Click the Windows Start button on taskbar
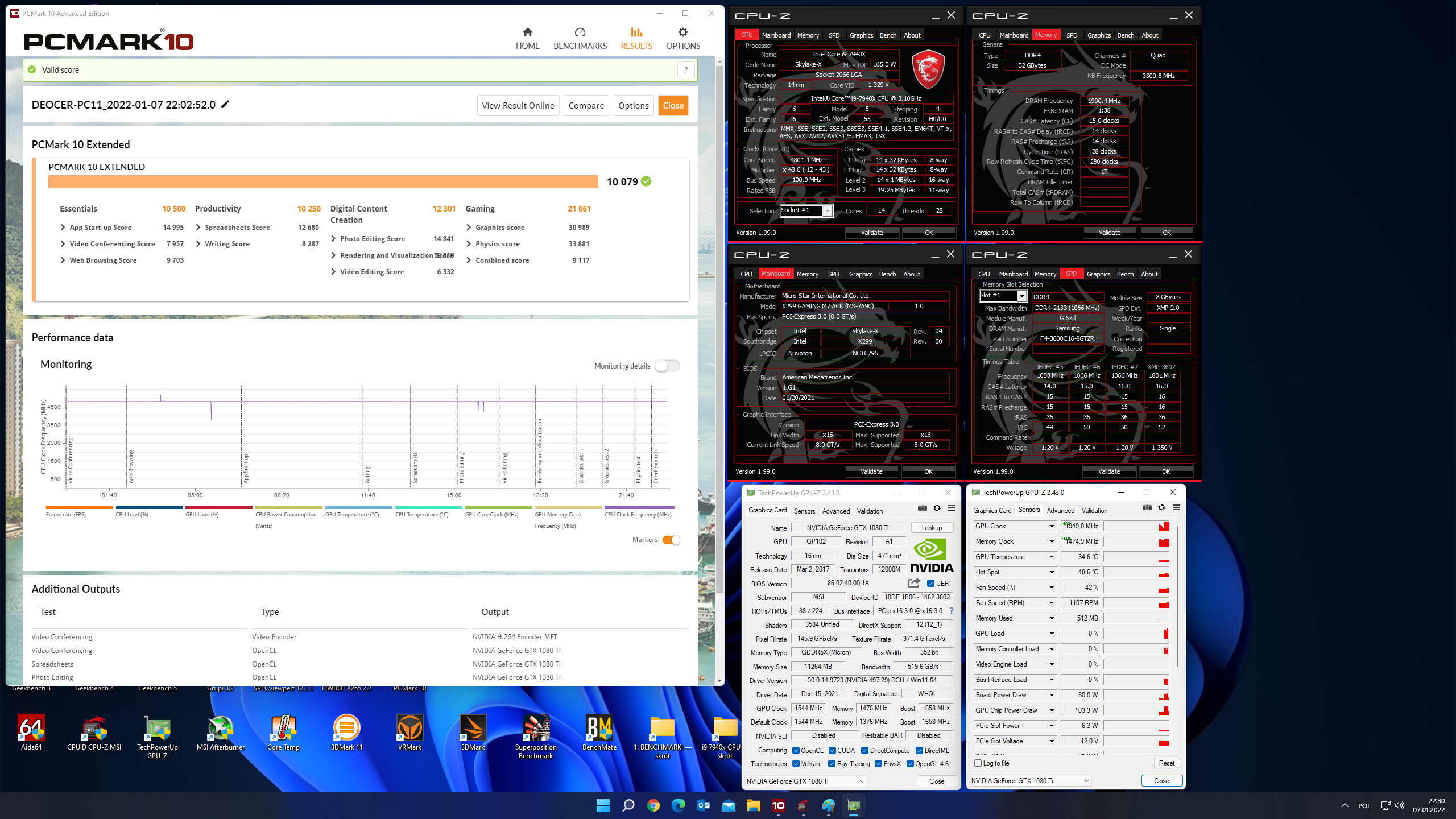 (603, 805)
